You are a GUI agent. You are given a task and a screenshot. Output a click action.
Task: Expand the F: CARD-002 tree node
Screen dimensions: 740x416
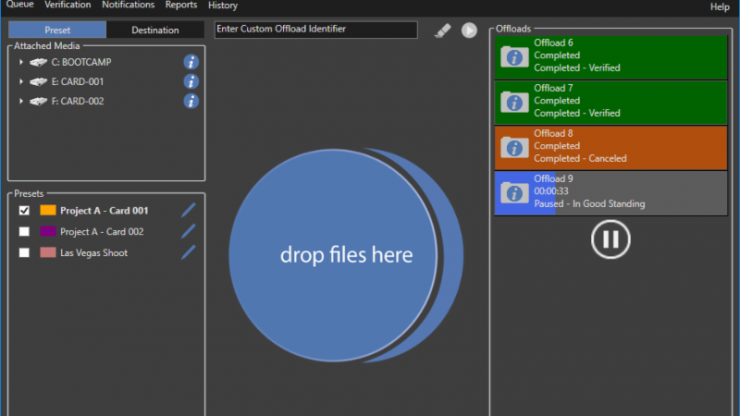tap(21, 101)
